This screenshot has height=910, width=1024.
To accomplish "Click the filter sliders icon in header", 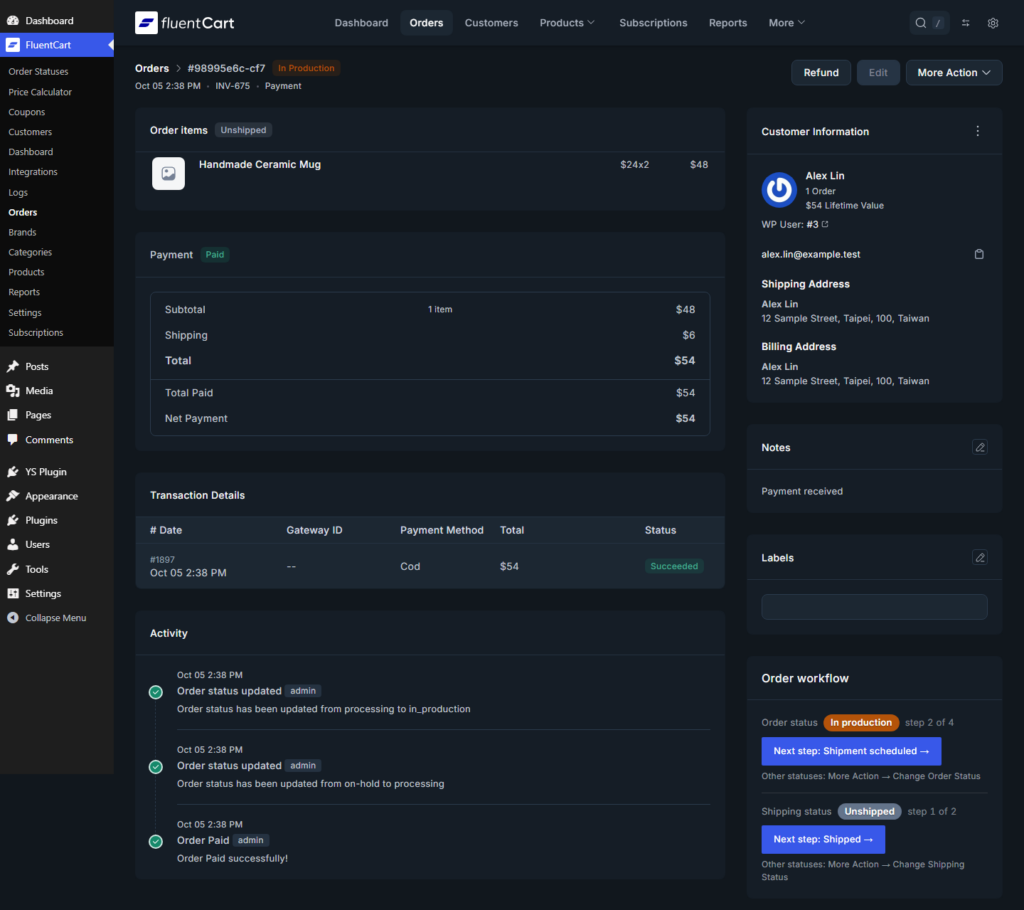I will pyautogui.click(x=965, y=23).
